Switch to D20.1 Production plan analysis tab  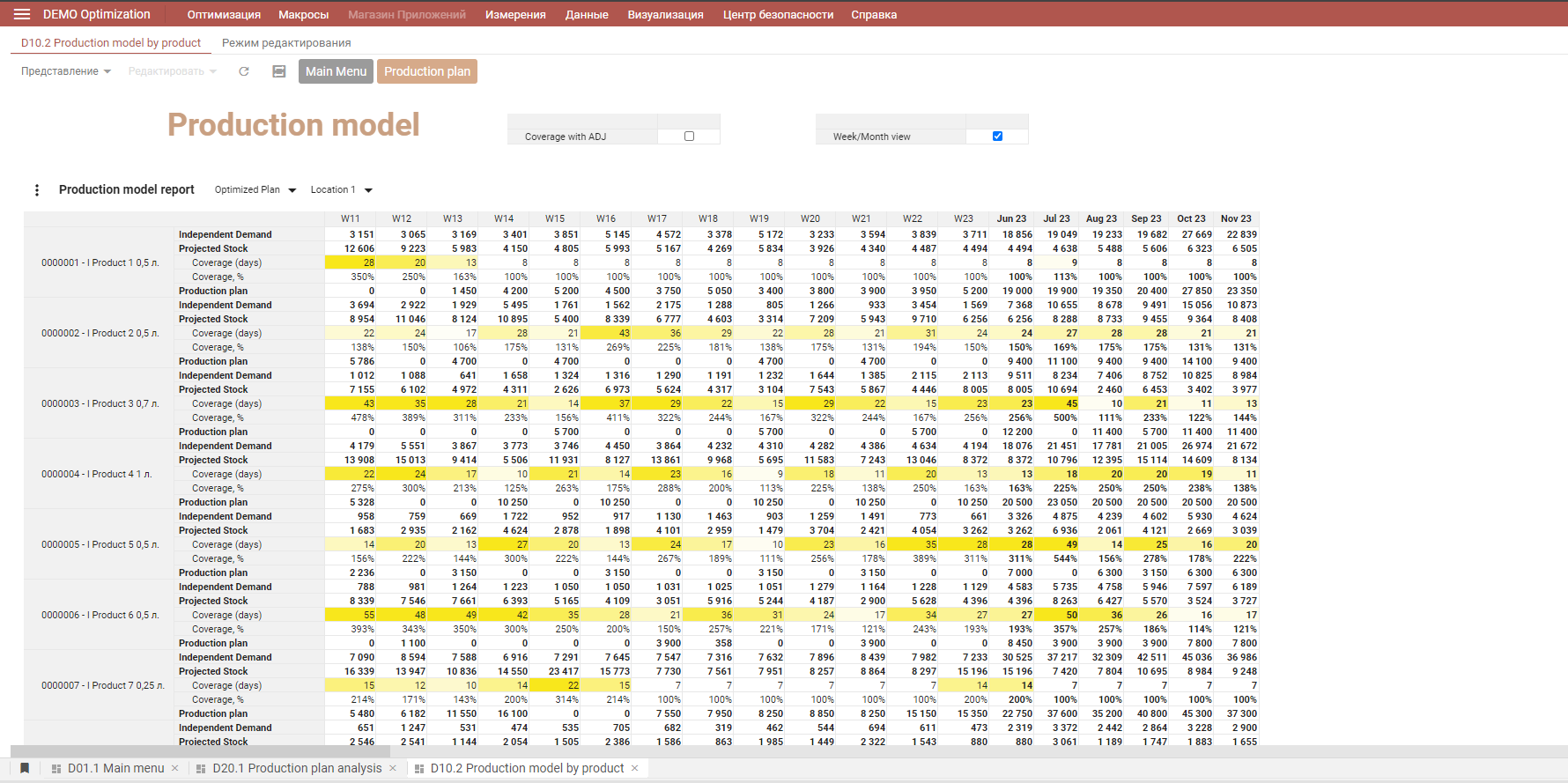pos(297,768)
